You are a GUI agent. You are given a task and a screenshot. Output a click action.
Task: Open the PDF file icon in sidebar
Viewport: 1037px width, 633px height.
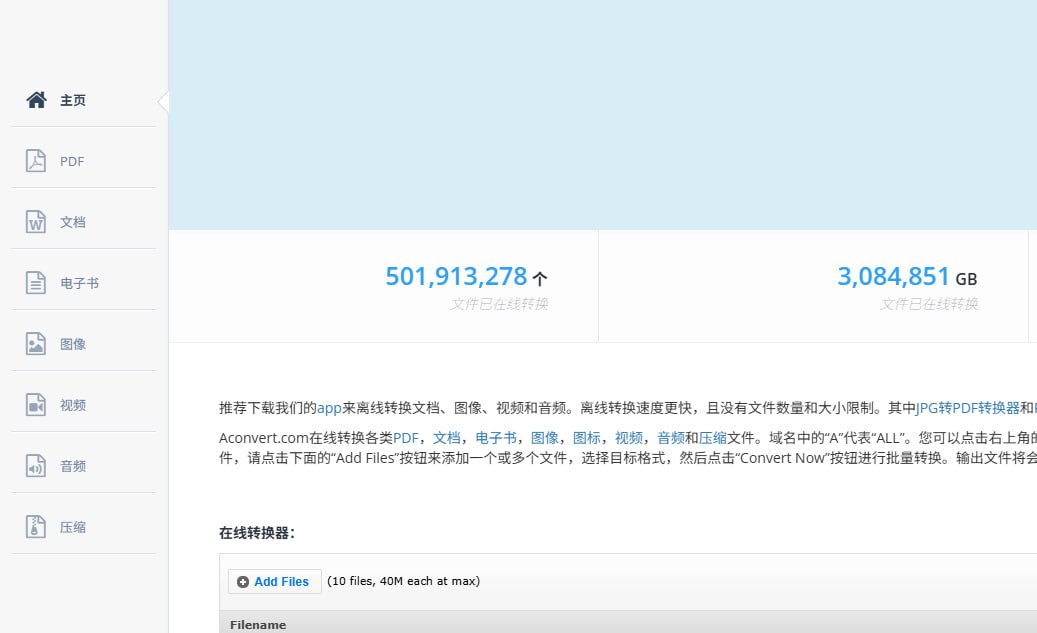[x=37, y=161]
